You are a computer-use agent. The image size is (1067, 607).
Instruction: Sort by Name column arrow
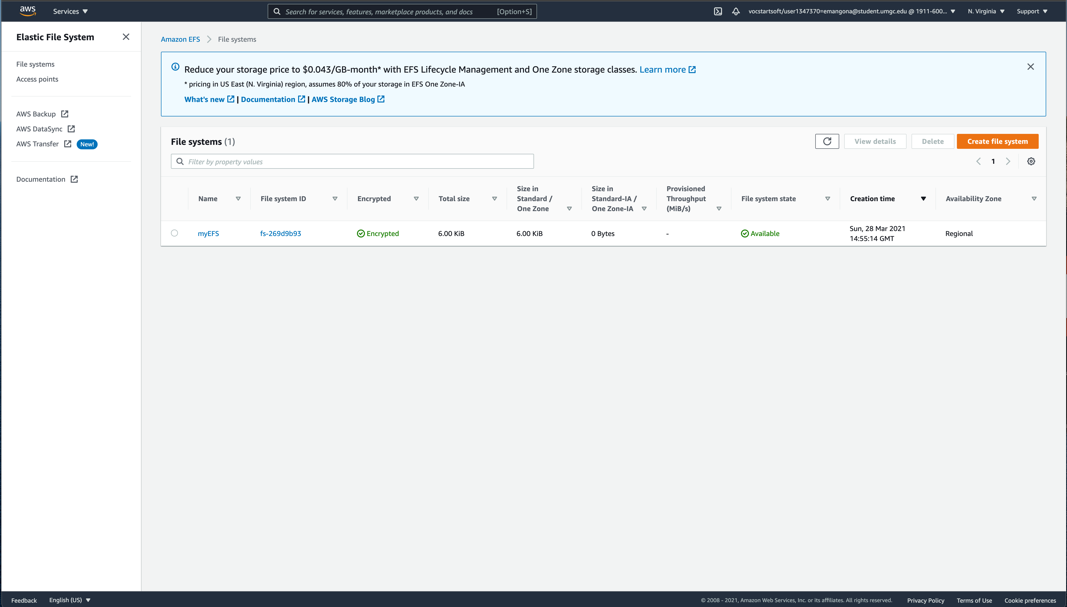(x=238, y=199)
